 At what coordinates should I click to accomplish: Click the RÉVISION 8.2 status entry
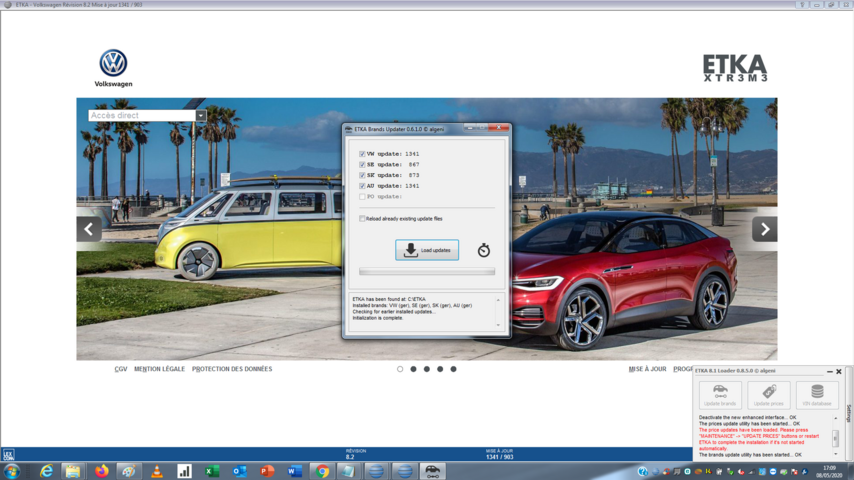point(356,454)
